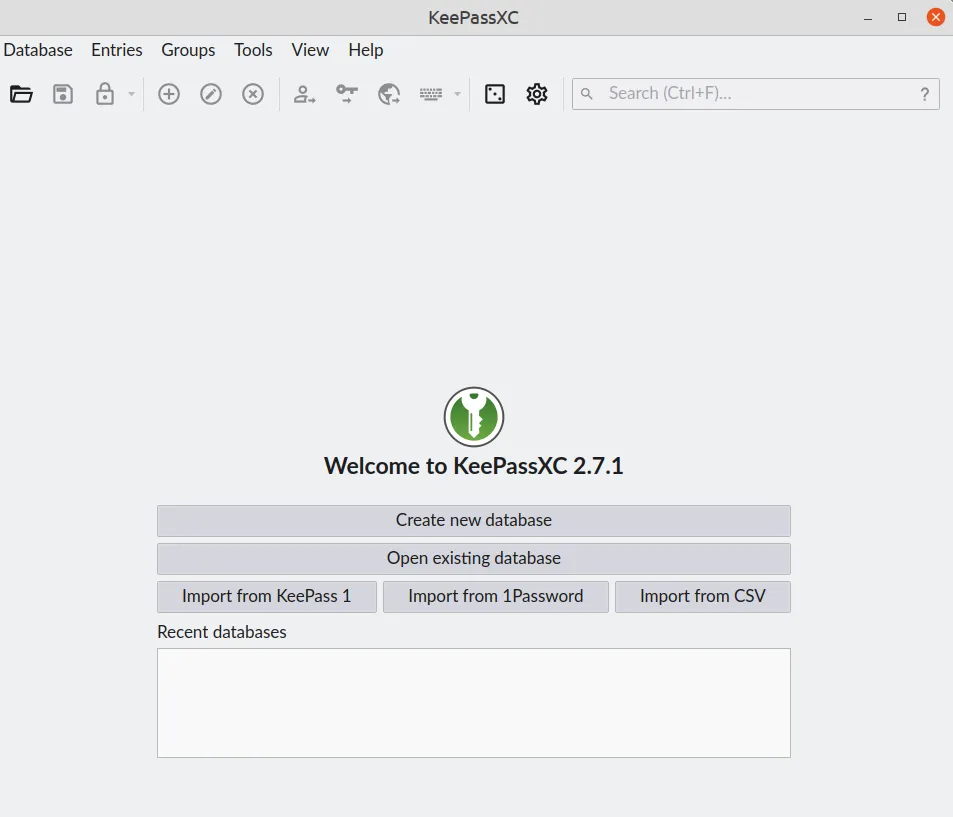Click inside the search field

tap(750, 92)
